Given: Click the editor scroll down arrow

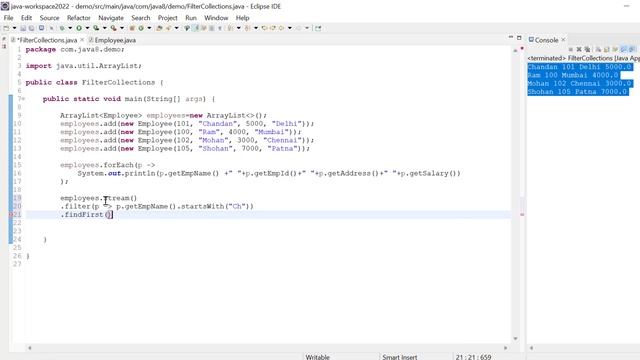Looking at the screenshot, I should [515, 338].
